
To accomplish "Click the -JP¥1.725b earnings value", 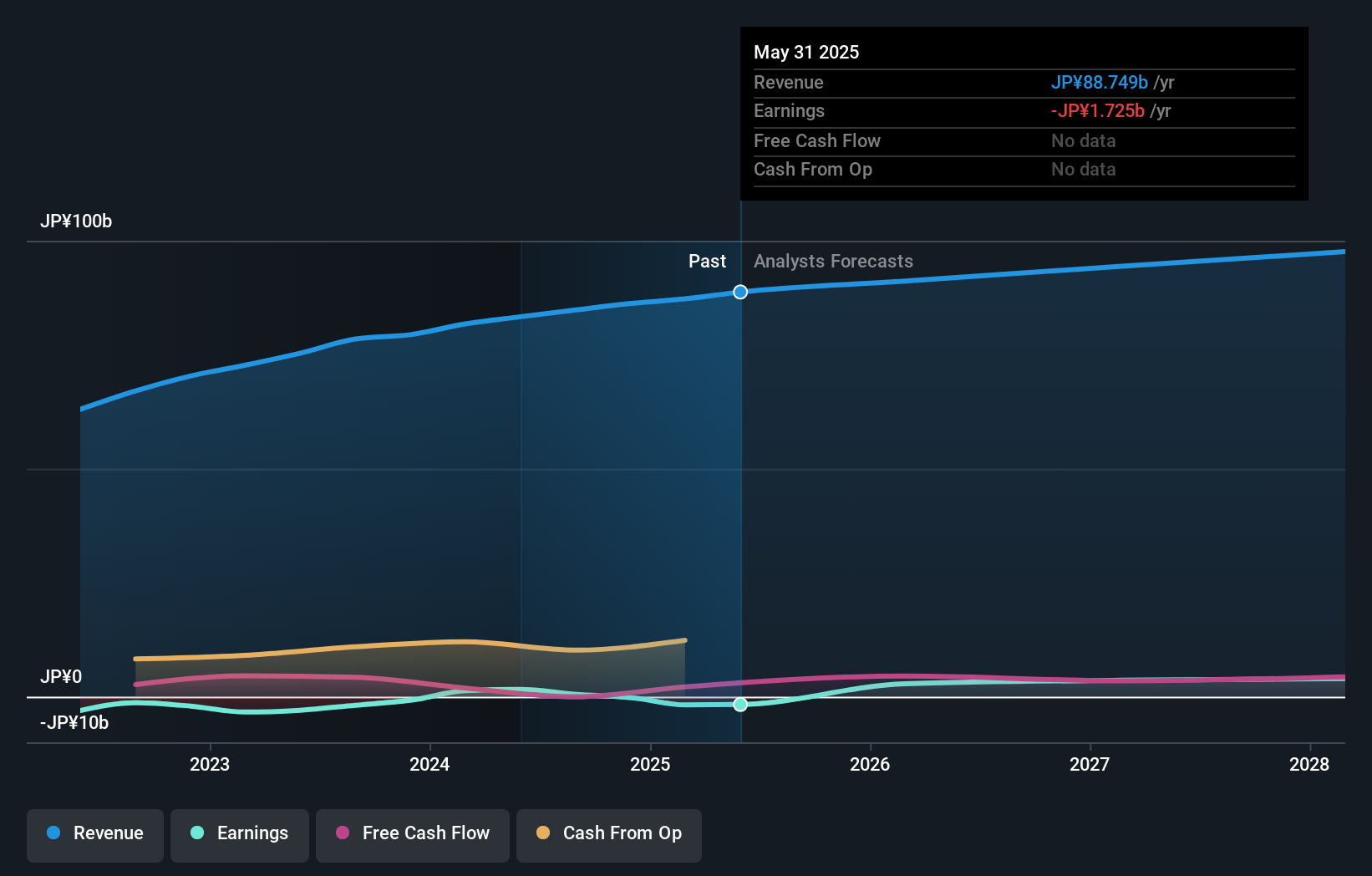I will (1098, 111).
